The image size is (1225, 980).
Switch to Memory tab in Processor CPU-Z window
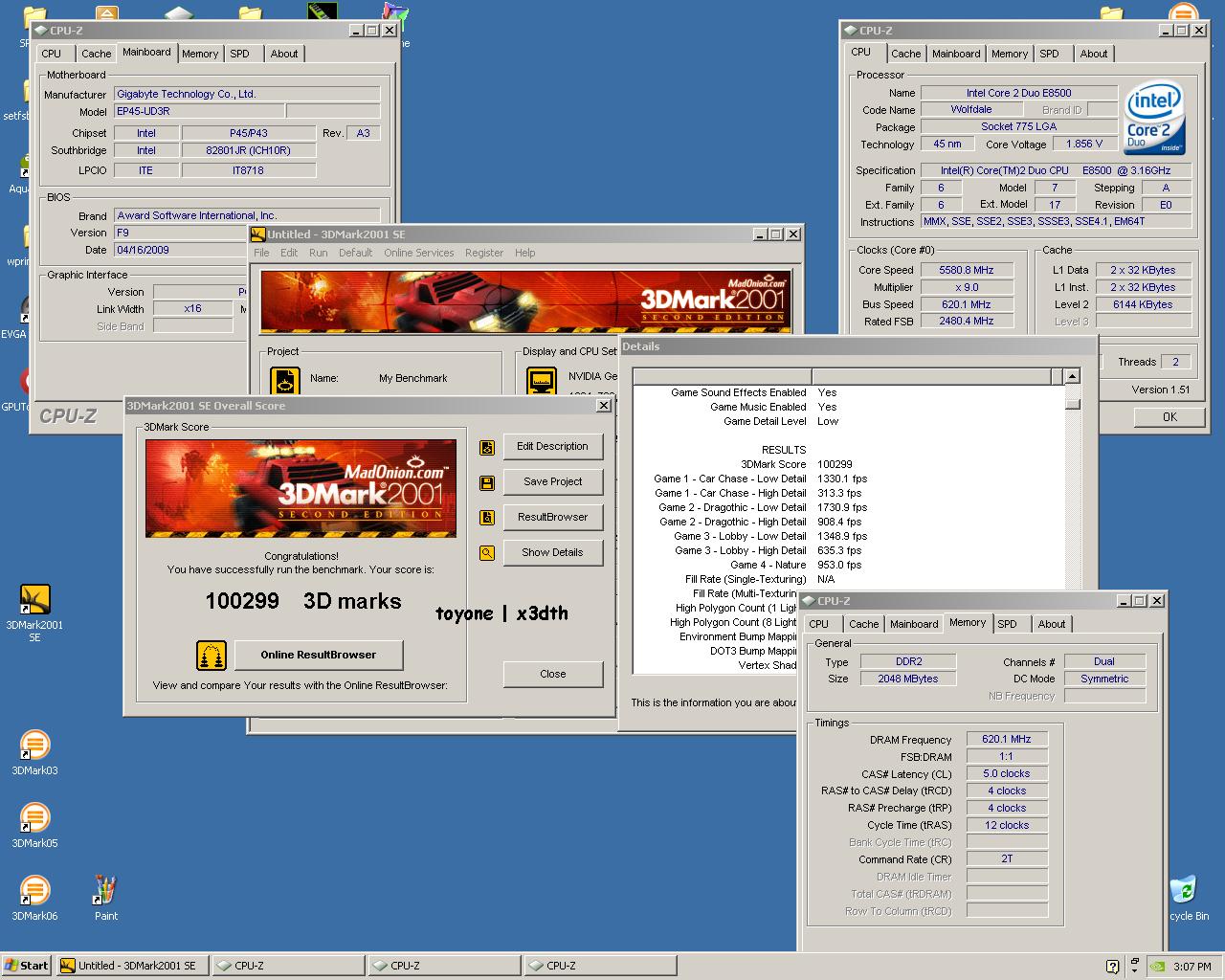(1009, 54)
